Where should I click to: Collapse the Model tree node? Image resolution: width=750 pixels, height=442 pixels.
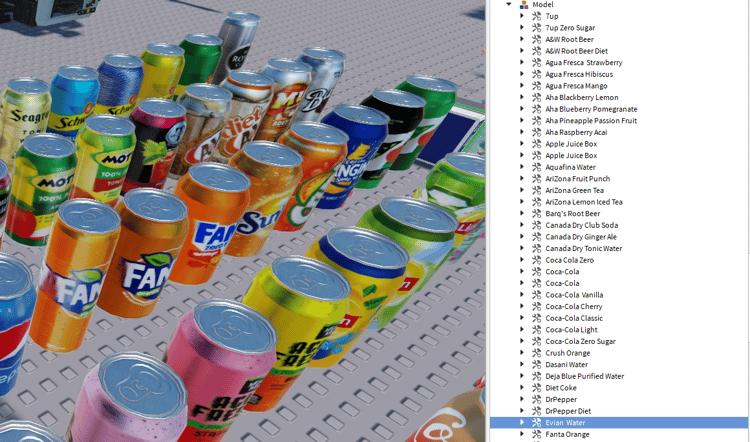click(509, 4)
